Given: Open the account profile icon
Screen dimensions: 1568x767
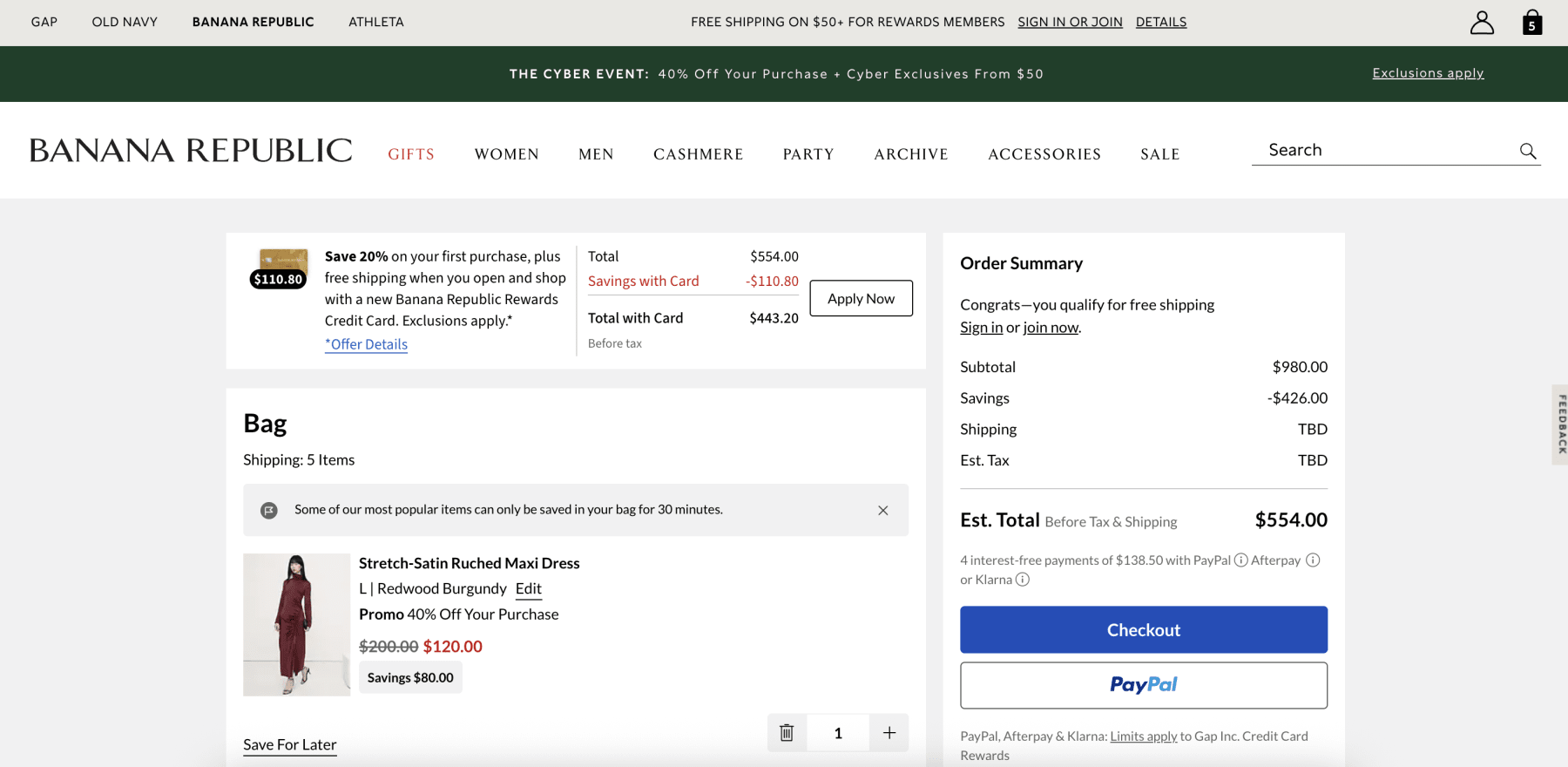Looking at the screenshot, I should tap(1482, 23).
